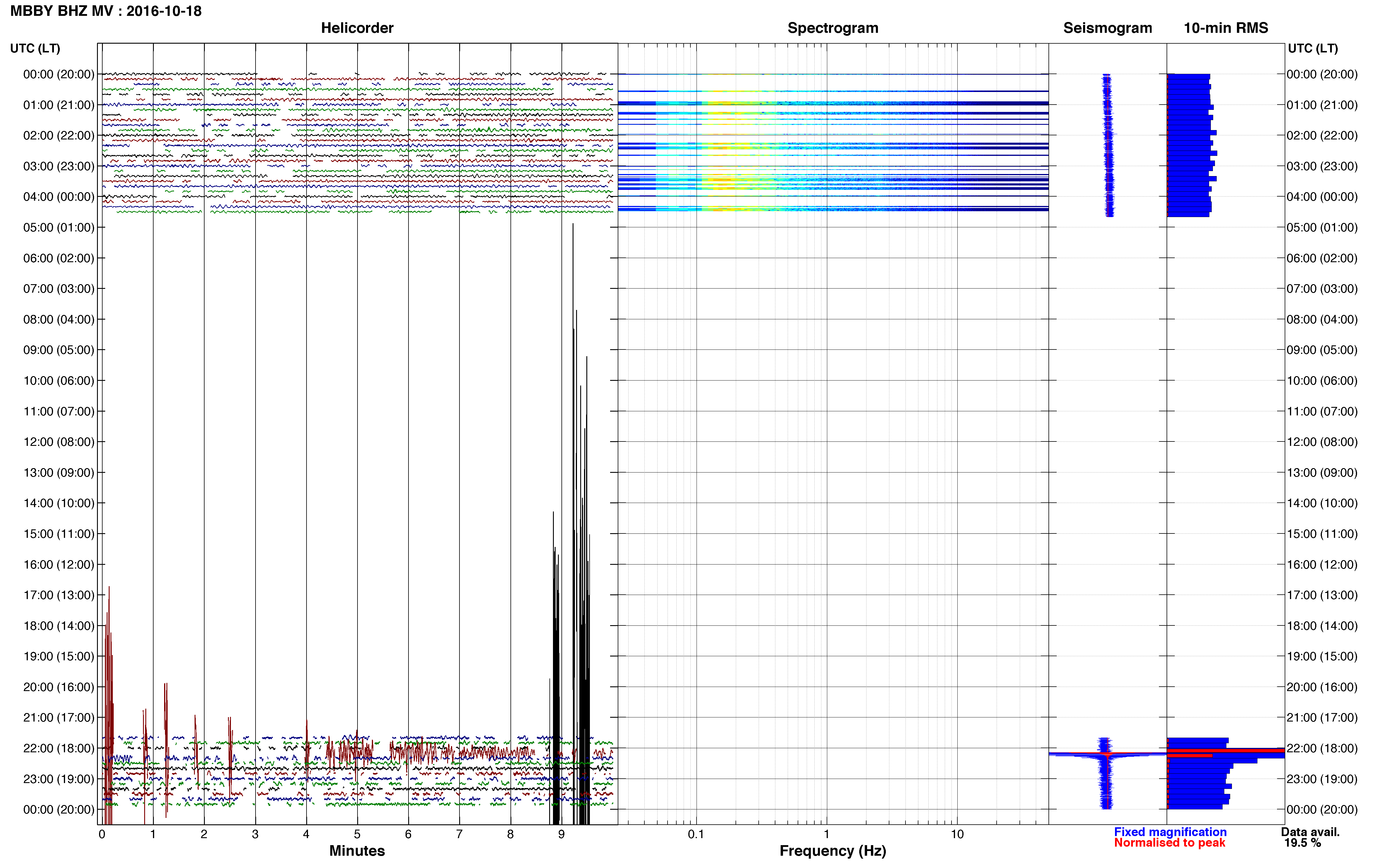Click the minute 9 tick label on helicorder
The image size is (1389, 868).
(561, 834)
